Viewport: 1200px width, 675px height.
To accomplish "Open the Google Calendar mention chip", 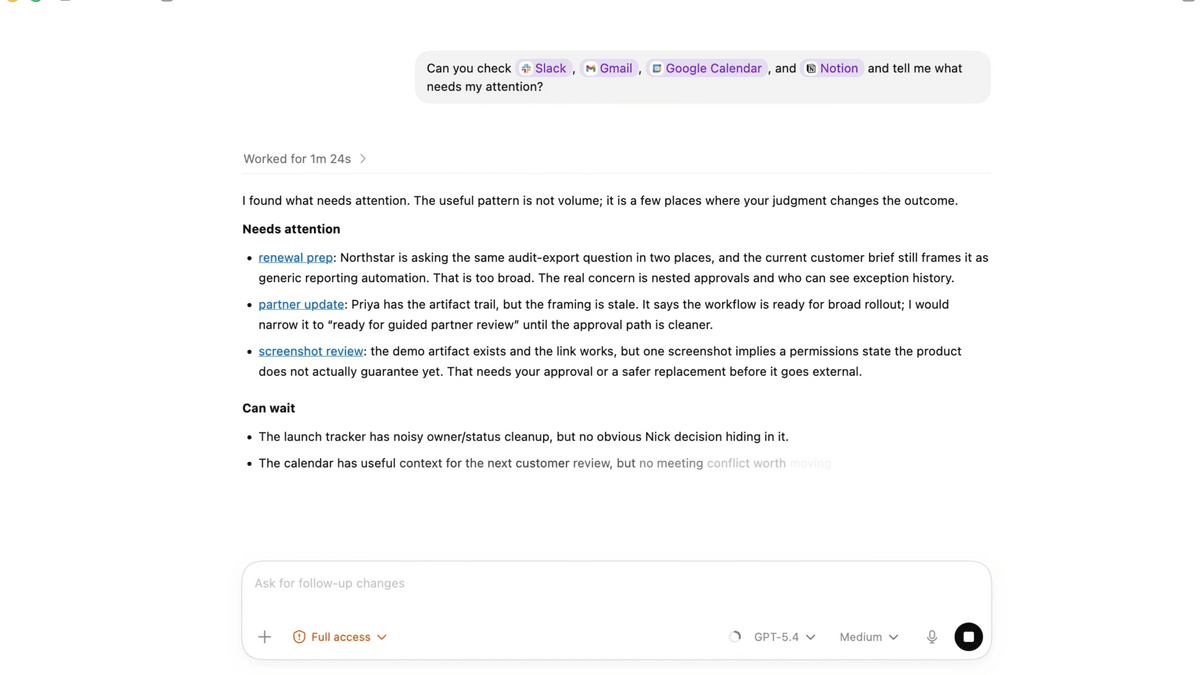I will (706, 68).
